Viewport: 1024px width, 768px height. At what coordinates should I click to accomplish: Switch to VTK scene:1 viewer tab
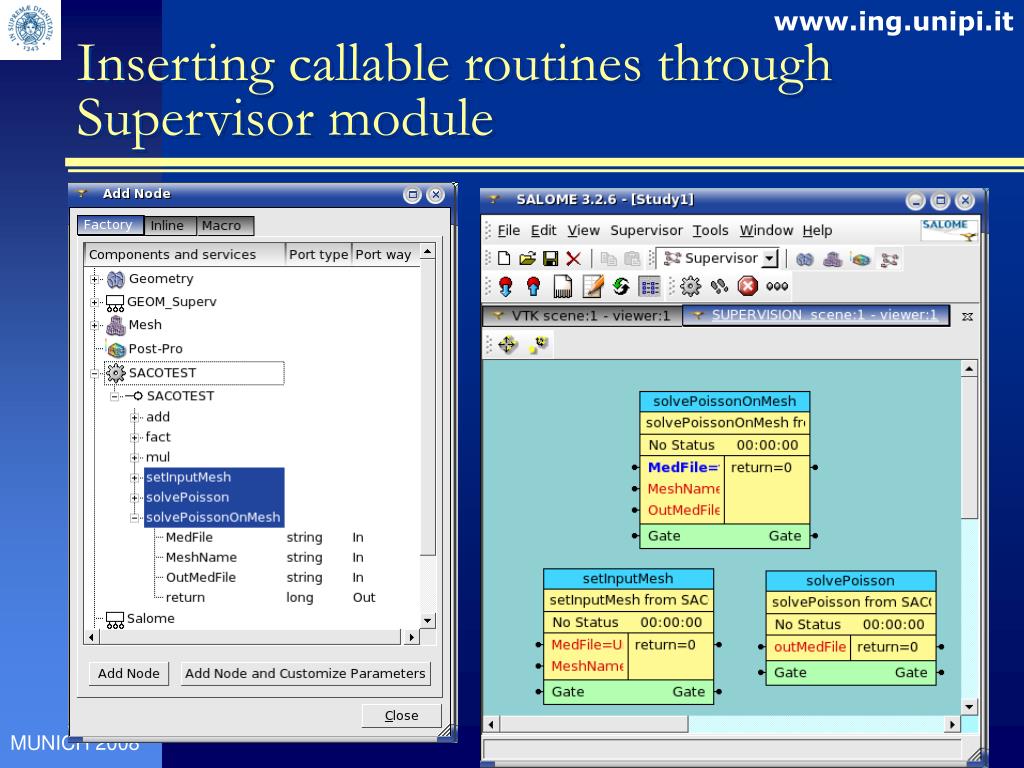[x=583, y=316]
